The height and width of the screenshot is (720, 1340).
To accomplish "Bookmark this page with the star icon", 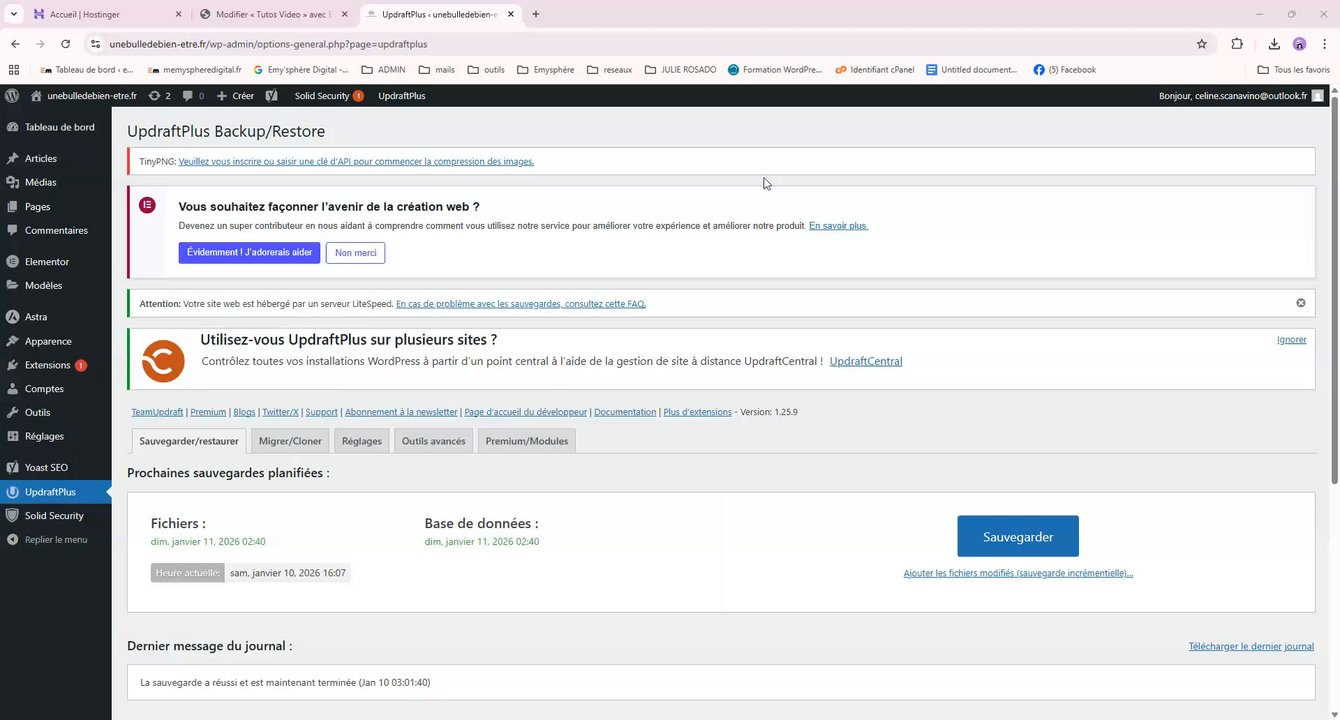I will point(1202,44).
